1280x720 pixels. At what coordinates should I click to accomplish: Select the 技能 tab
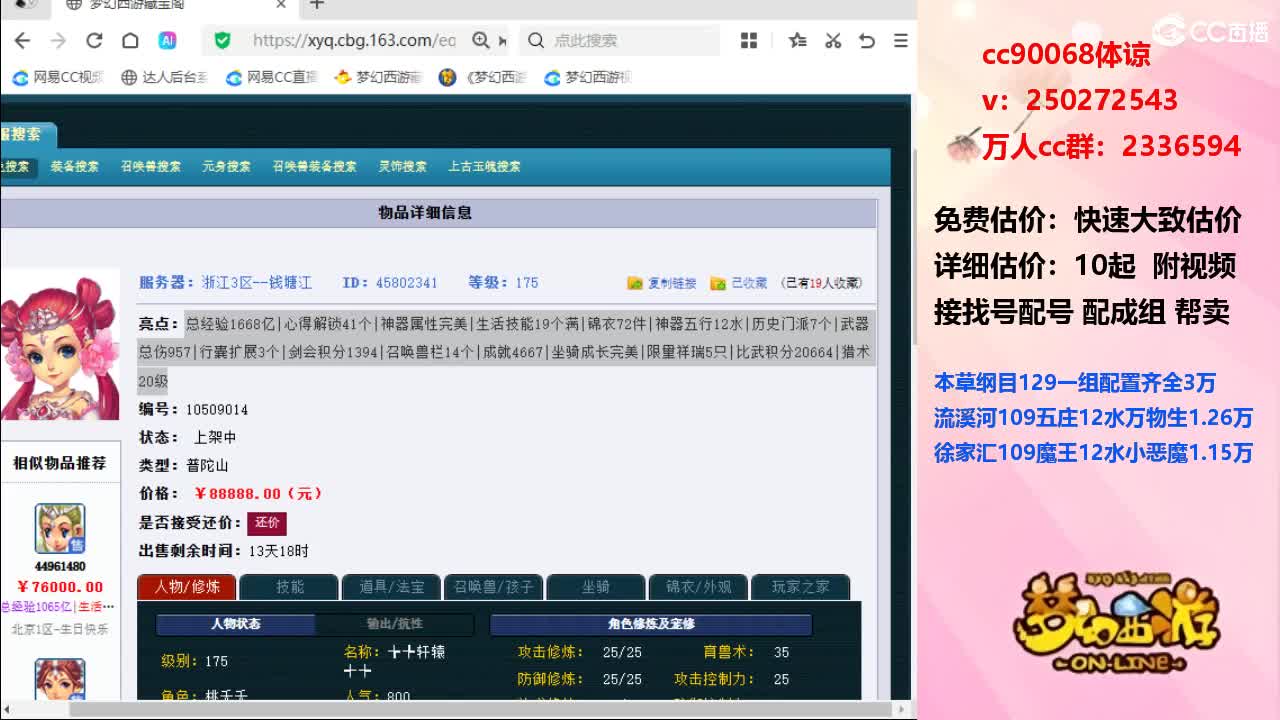pyautogui.click(x=290, y=587)
